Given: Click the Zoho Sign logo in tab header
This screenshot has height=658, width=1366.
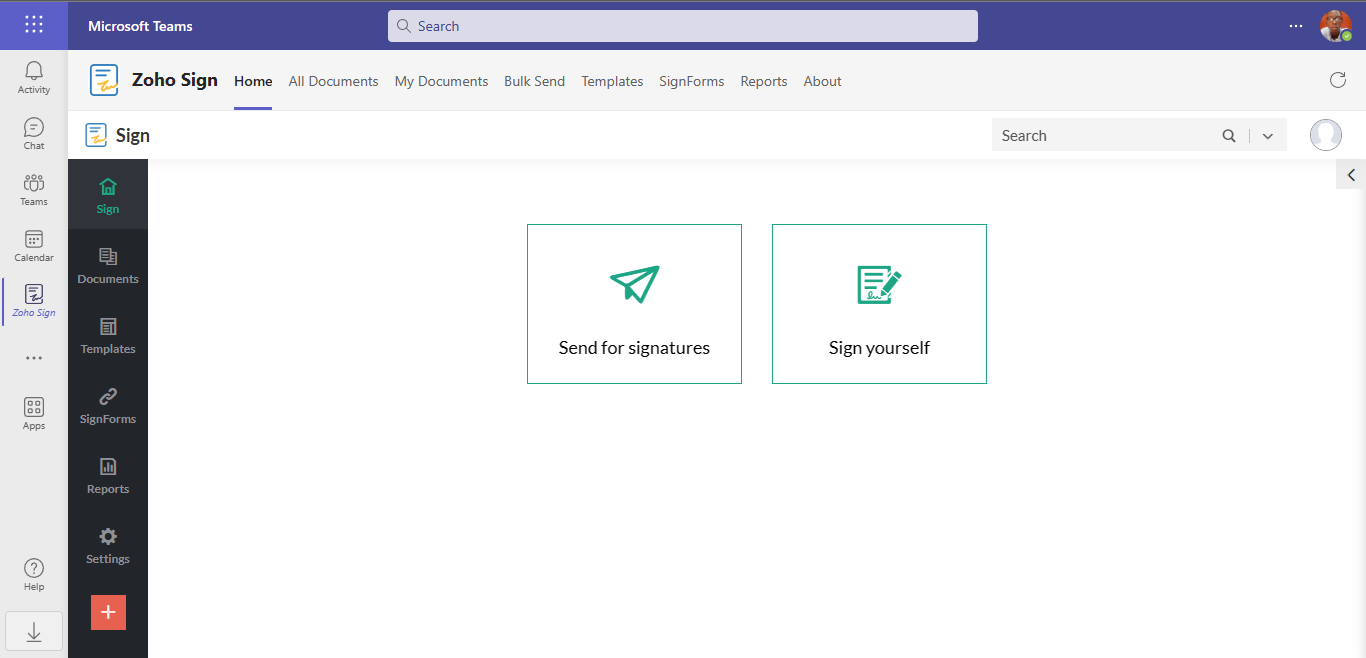Looking at the screenshot, I should [x=104, y=80].
